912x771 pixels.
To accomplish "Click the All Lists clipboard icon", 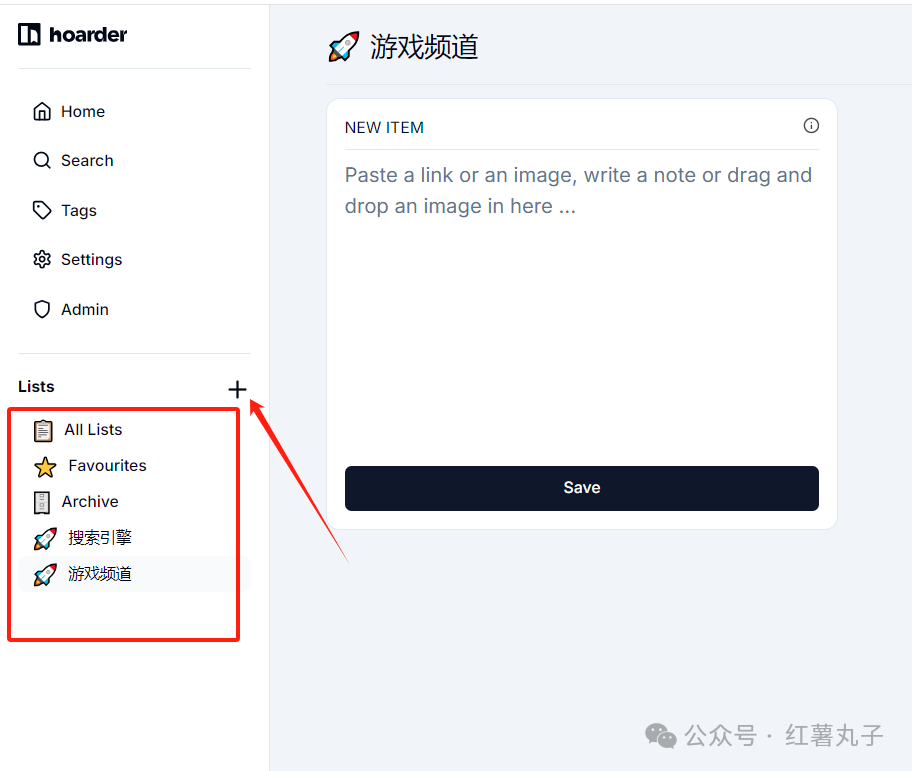I will coord(43,430).
